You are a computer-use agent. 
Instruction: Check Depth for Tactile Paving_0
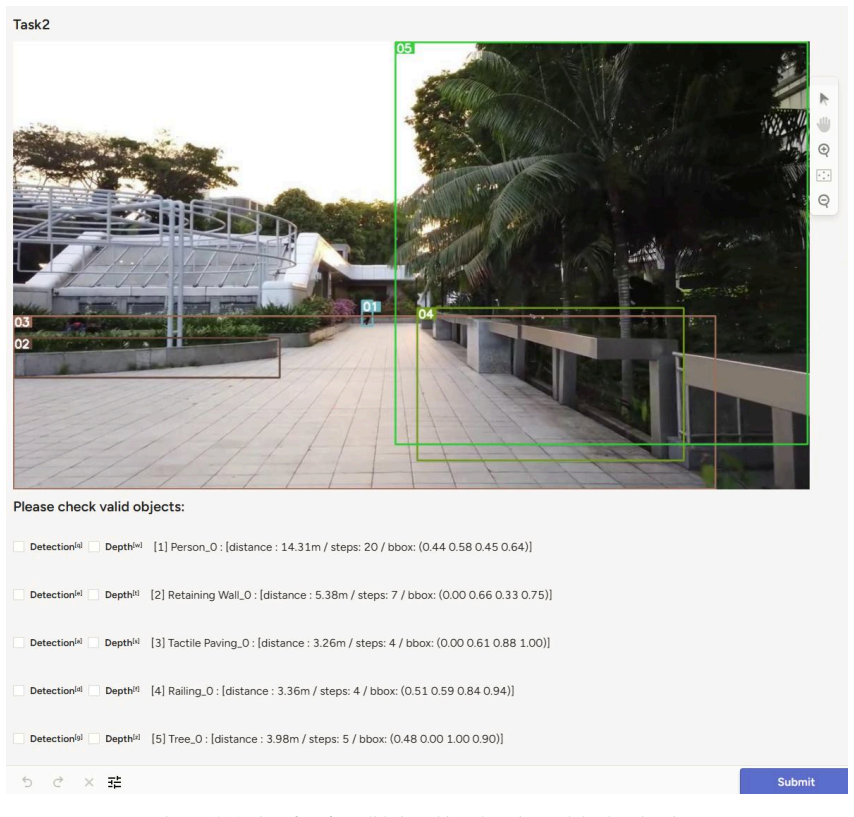pyautogui.click(x=94, y=642)
